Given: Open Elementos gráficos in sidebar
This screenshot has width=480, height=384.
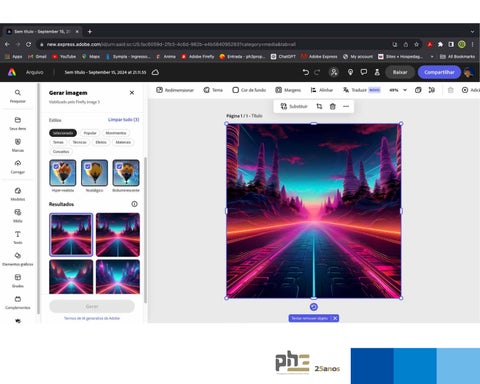Looking at the screenshot, I should (18, 259).
